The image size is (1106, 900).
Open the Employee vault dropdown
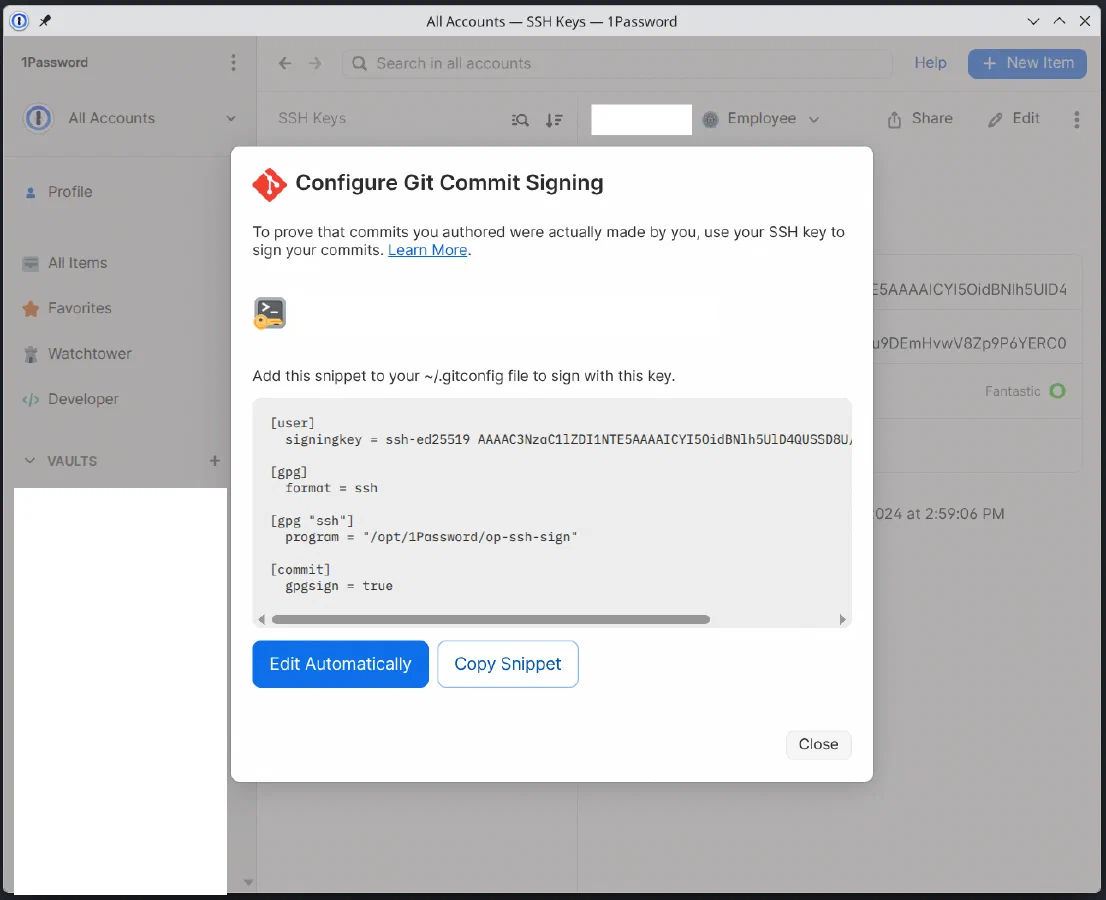click(x=762, y=118)
